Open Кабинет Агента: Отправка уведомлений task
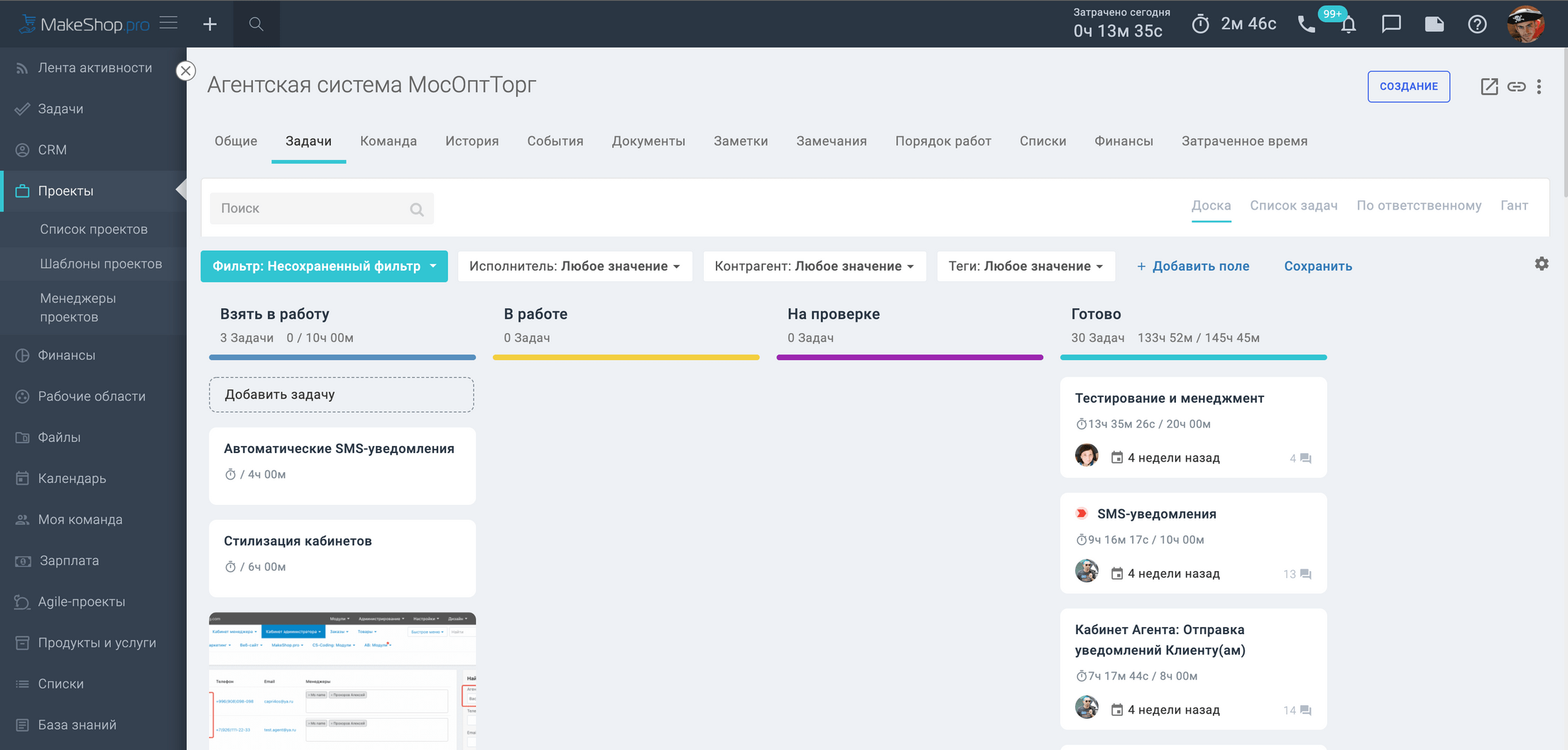The height and width of the screenshot is (750, 1568). (x=1193, y=669)
